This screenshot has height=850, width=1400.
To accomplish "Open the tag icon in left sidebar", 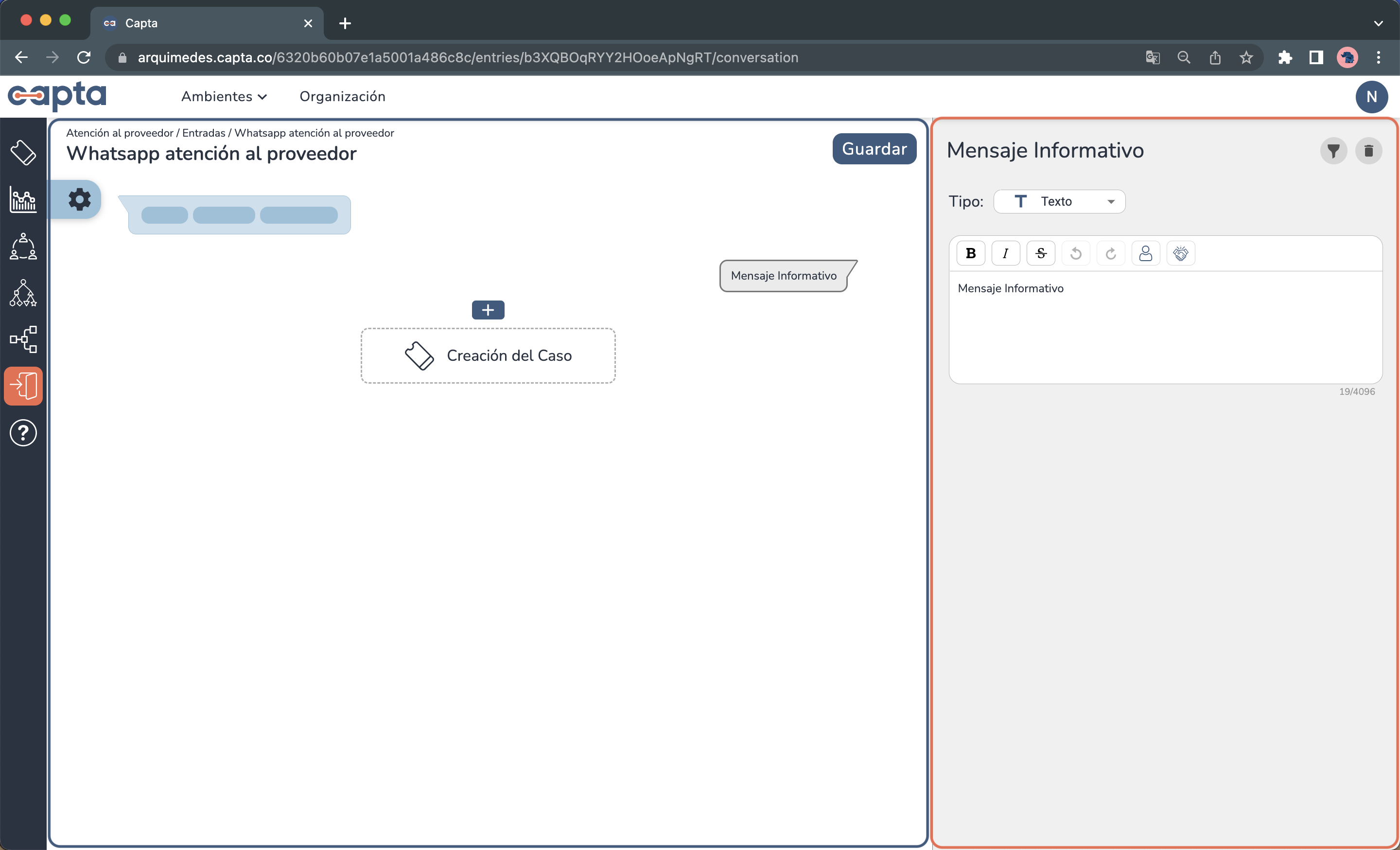I will (23, 152).
